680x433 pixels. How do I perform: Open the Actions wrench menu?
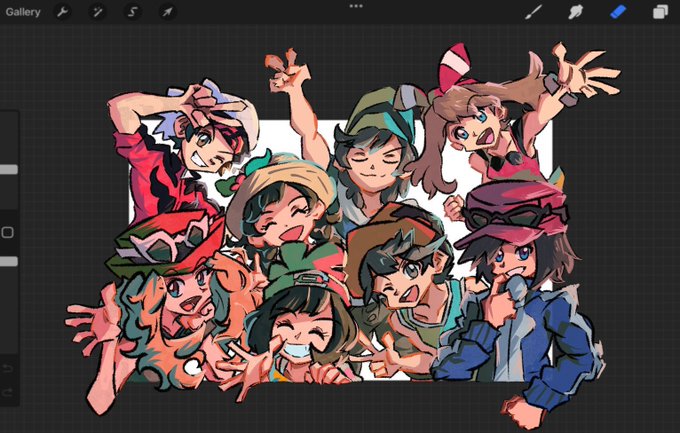point(63,12)
